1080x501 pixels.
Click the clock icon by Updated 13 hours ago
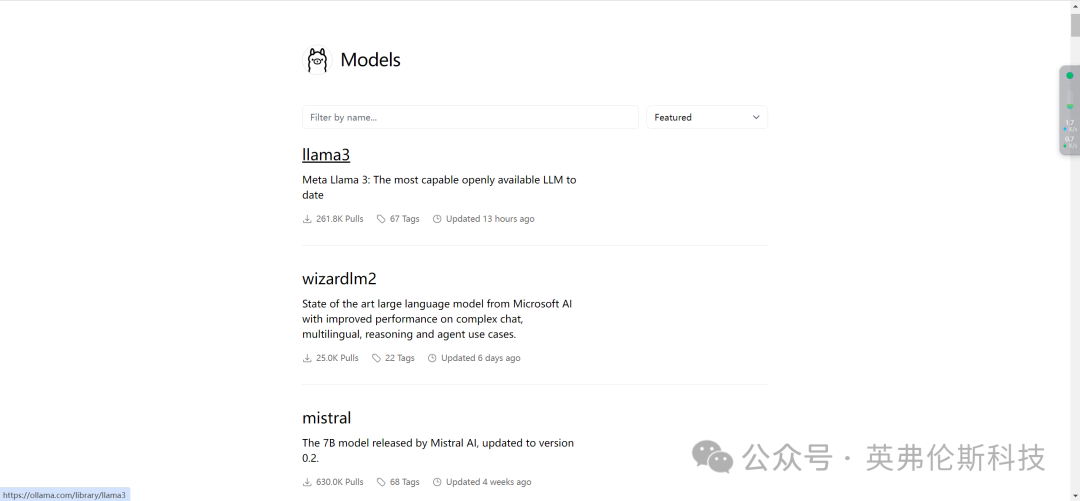click(x=437, y=219)
